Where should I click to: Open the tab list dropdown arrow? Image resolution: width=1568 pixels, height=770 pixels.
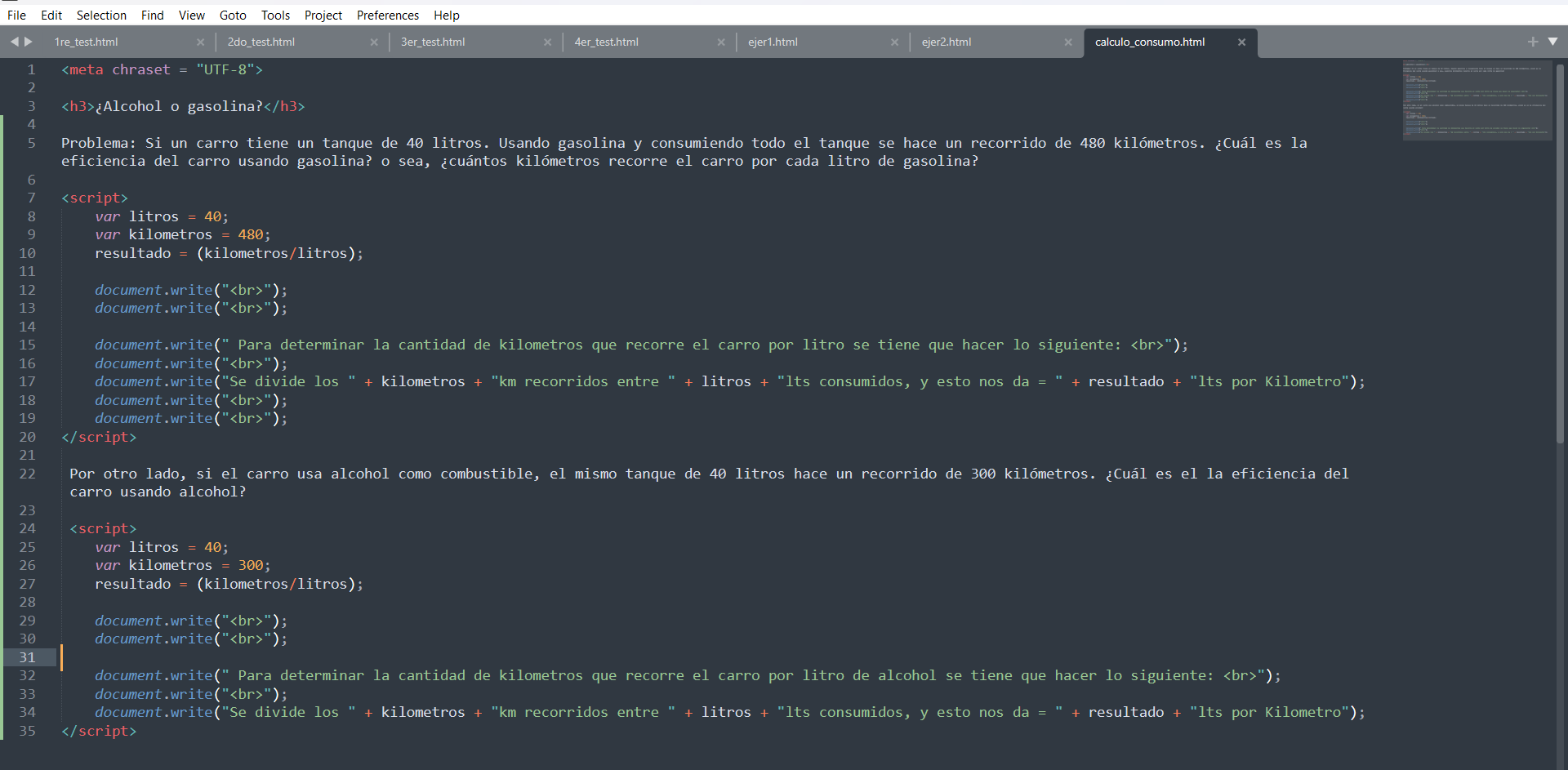click(1552, 42)
